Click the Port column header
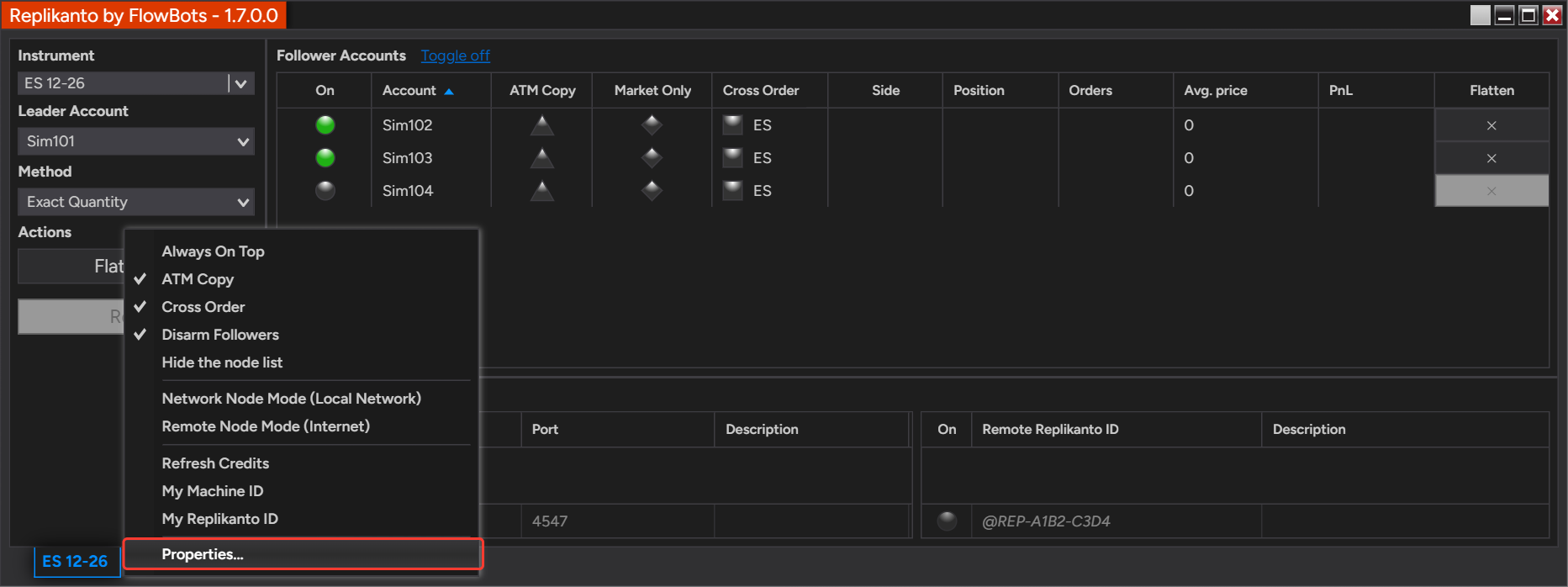Screen dimensions: 1568x587 618,429
